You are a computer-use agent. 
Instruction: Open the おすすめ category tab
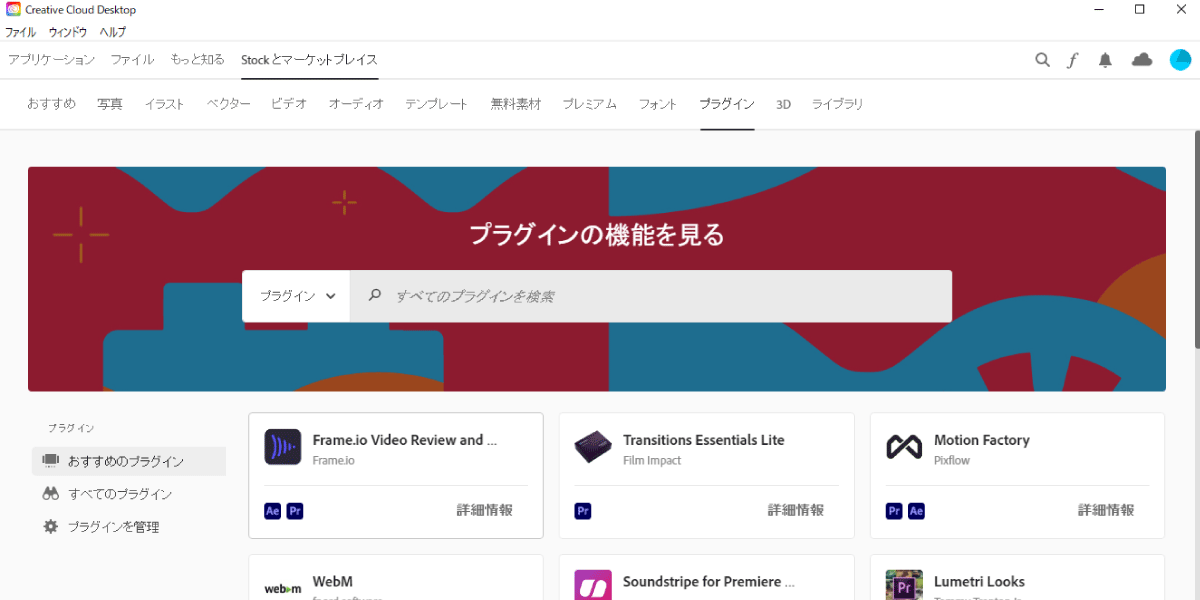[51, 104]
